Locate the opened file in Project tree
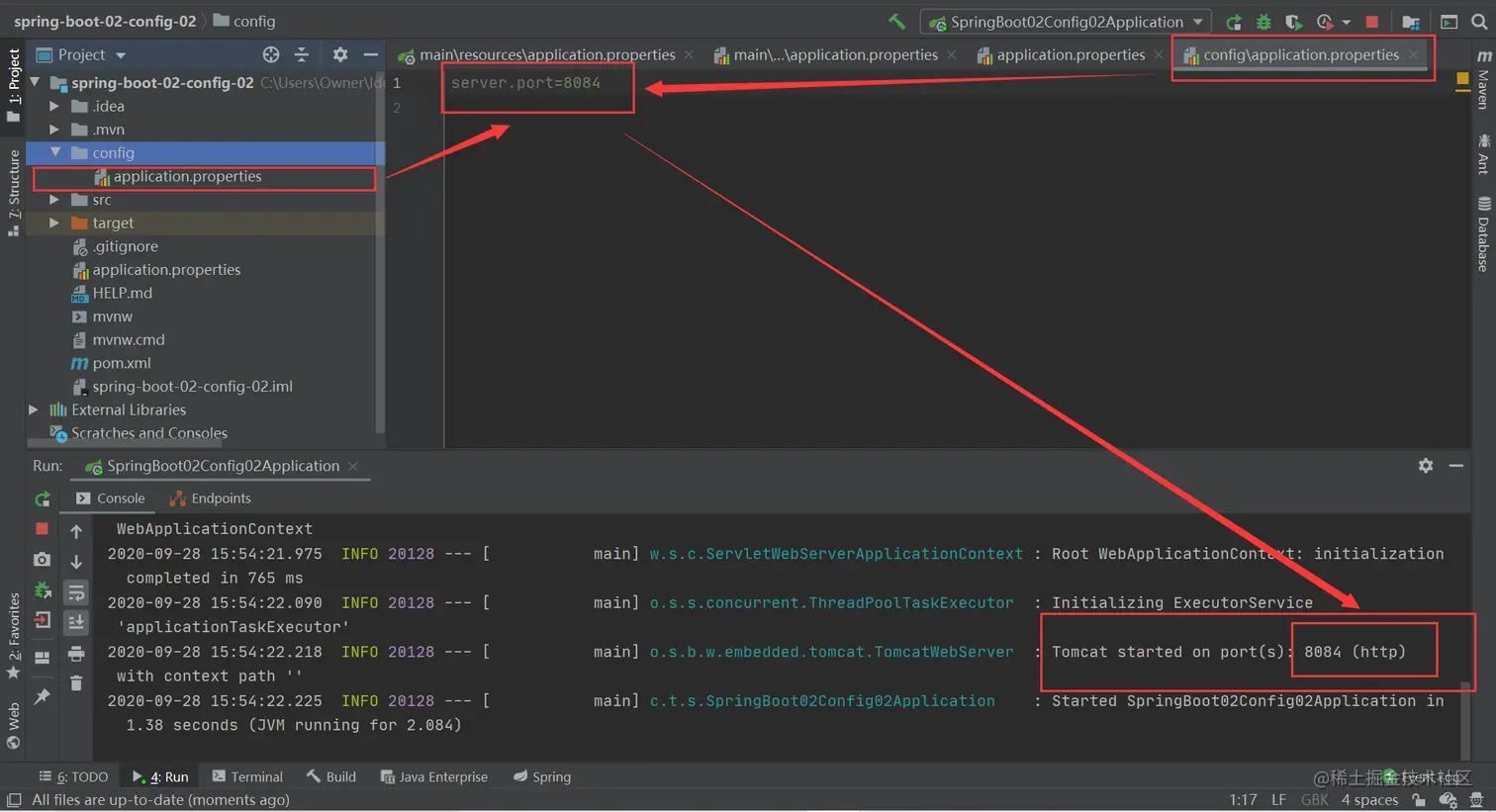Screen dimensions: 1496x812 [x=271, y=54]
